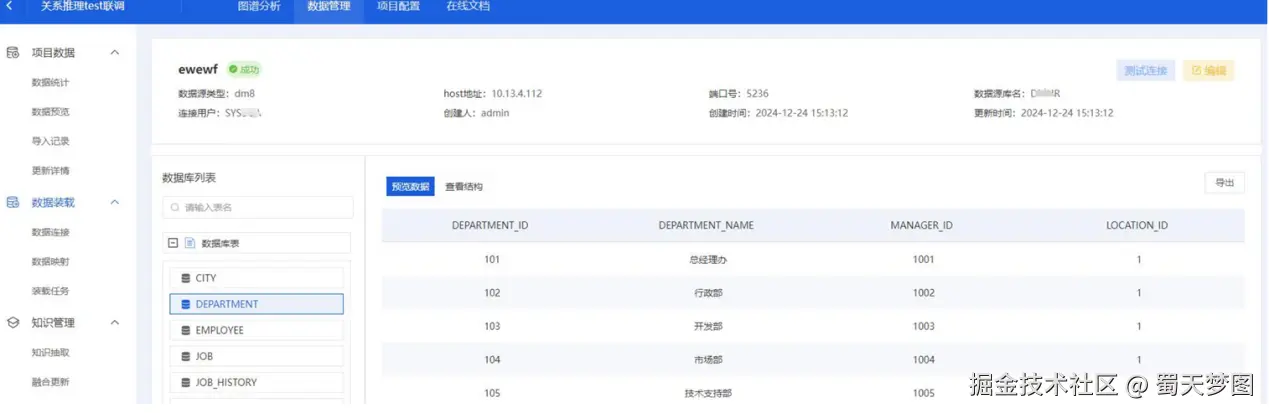The image size is (1269, 413).
Task: Click the MANAGER_ID column header
Action: coord(921,225)
